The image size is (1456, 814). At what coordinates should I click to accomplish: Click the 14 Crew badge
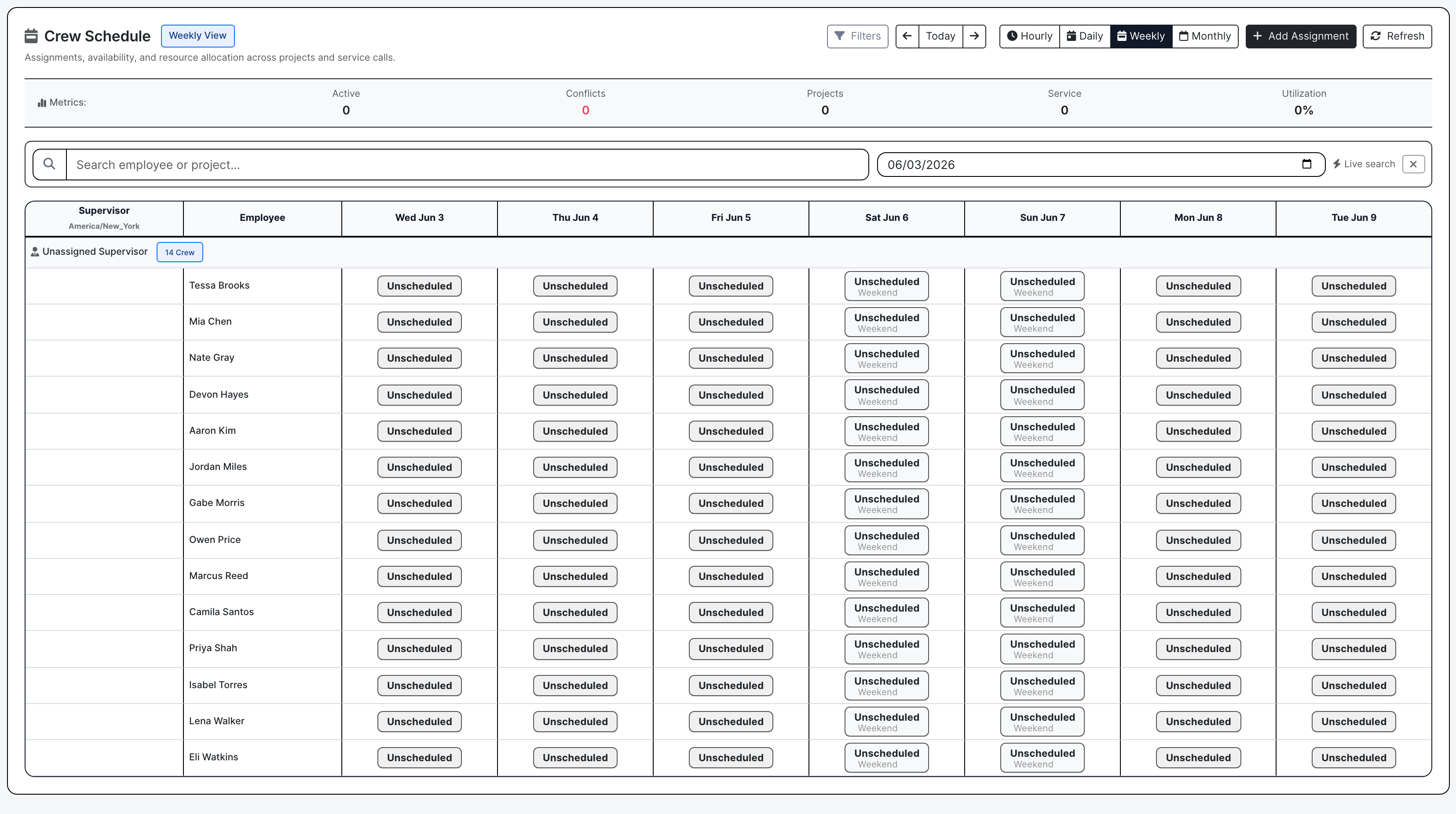(x=180, y=252)
